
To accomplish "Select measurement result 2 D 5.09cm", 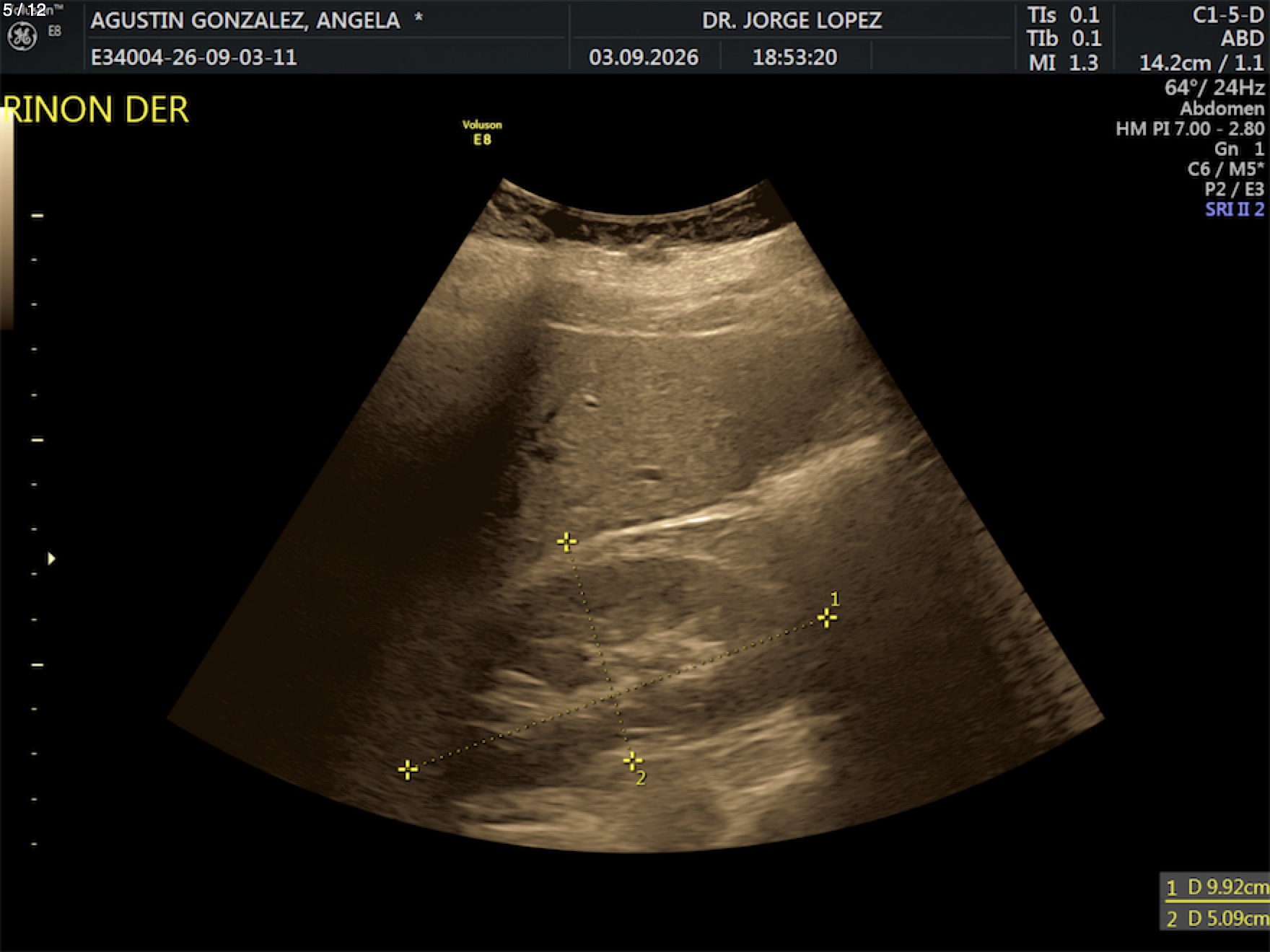I will tap(1217, 918).
